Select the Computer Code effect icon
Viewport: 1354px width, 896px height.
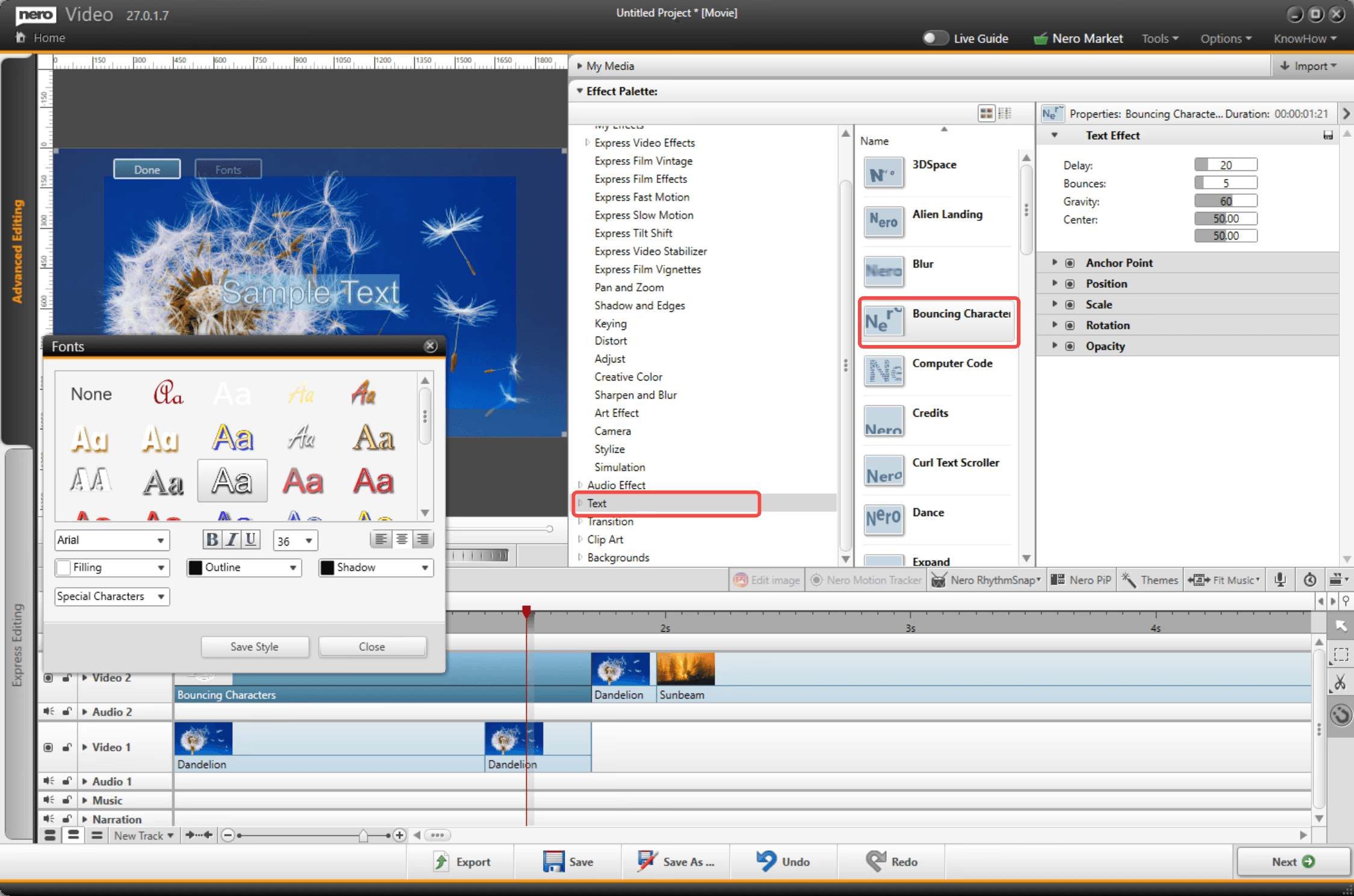click(883, 371)
